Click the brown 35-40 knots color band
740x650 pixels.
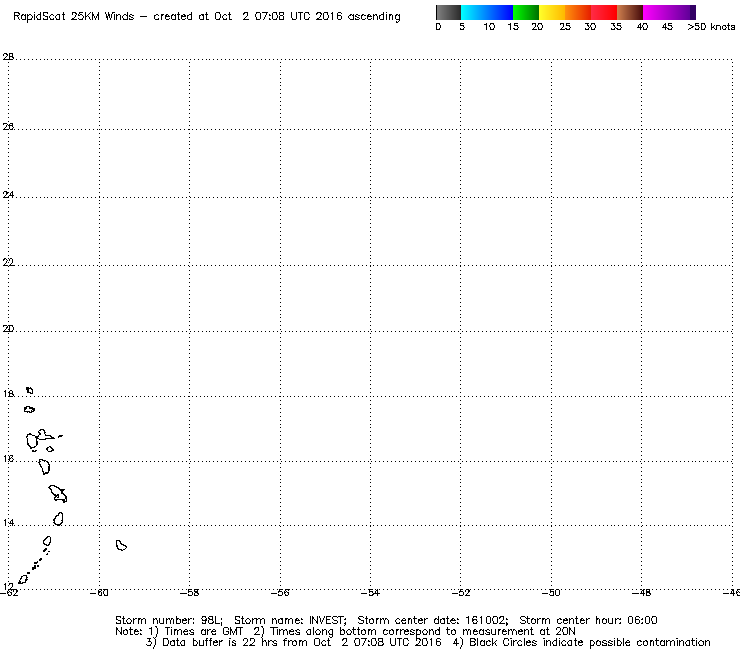[x=630, y=12]
